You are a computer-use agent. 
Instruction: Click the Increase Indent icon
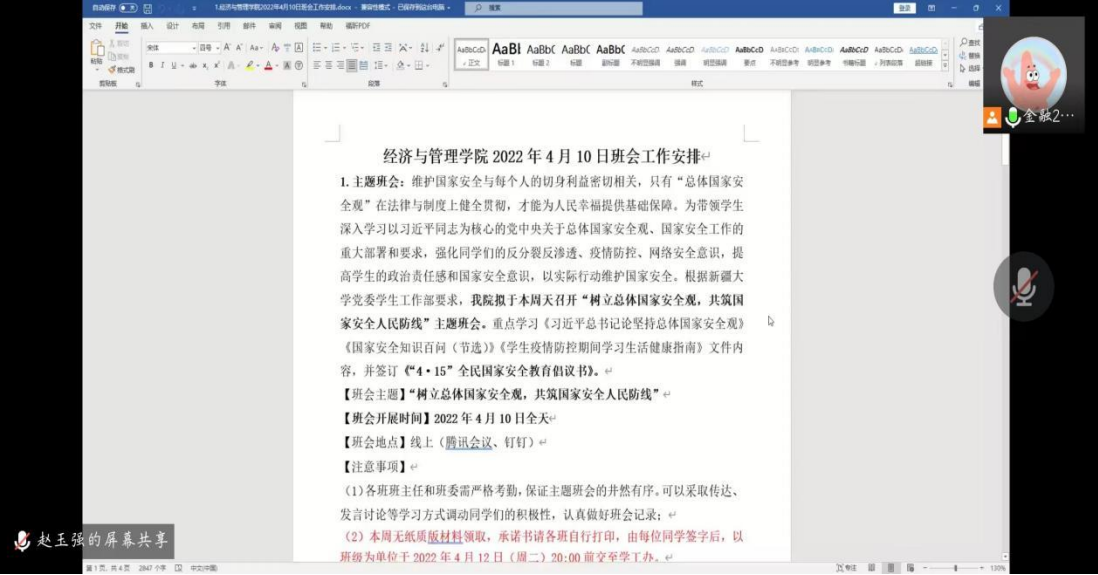tap(388, 48)
